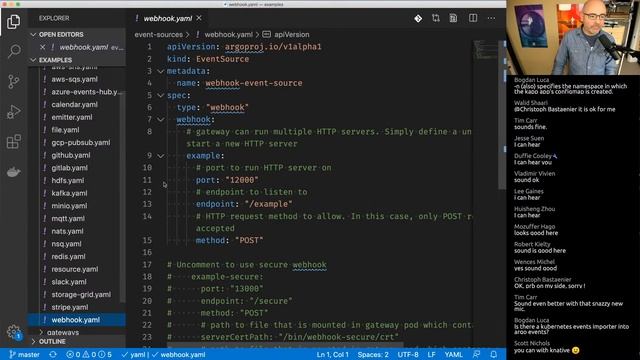Viewport: 640px width, 360px height.
Task: Click the compare changes icon in editor toolbar
Action: [x=436, y=18]
